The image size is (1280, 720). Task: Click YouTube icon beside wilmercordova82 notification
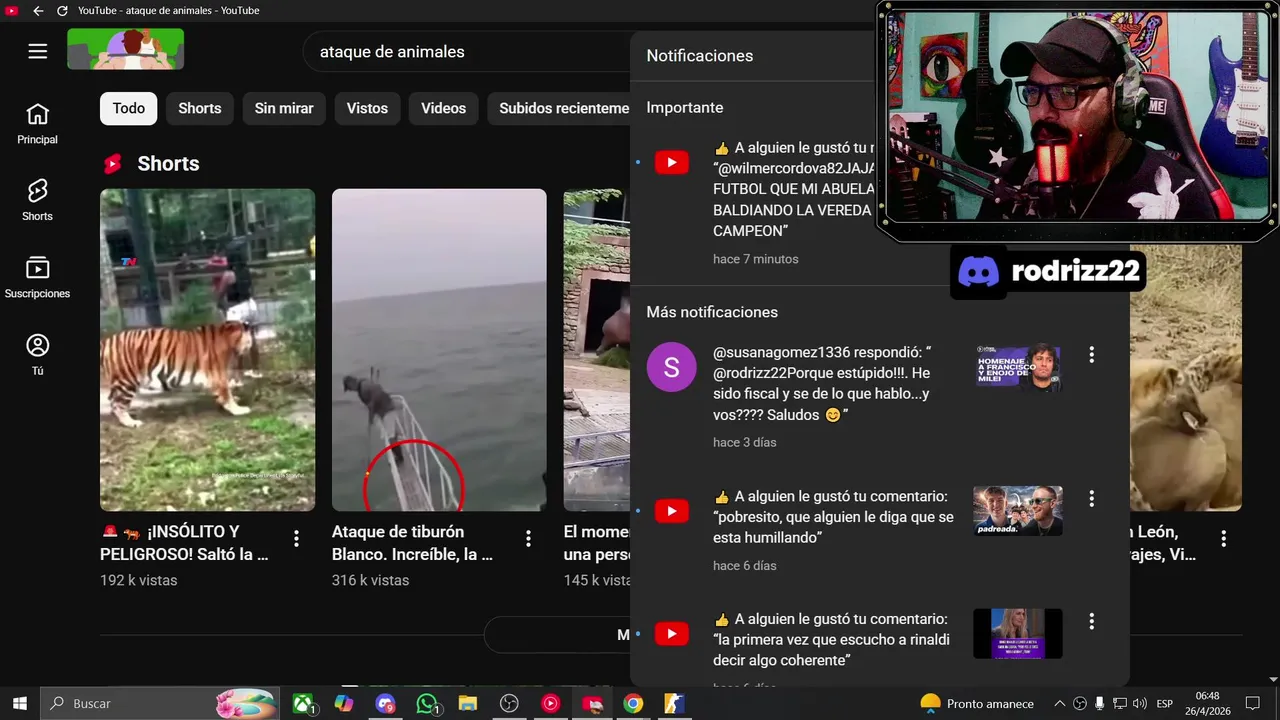[671, 162]
